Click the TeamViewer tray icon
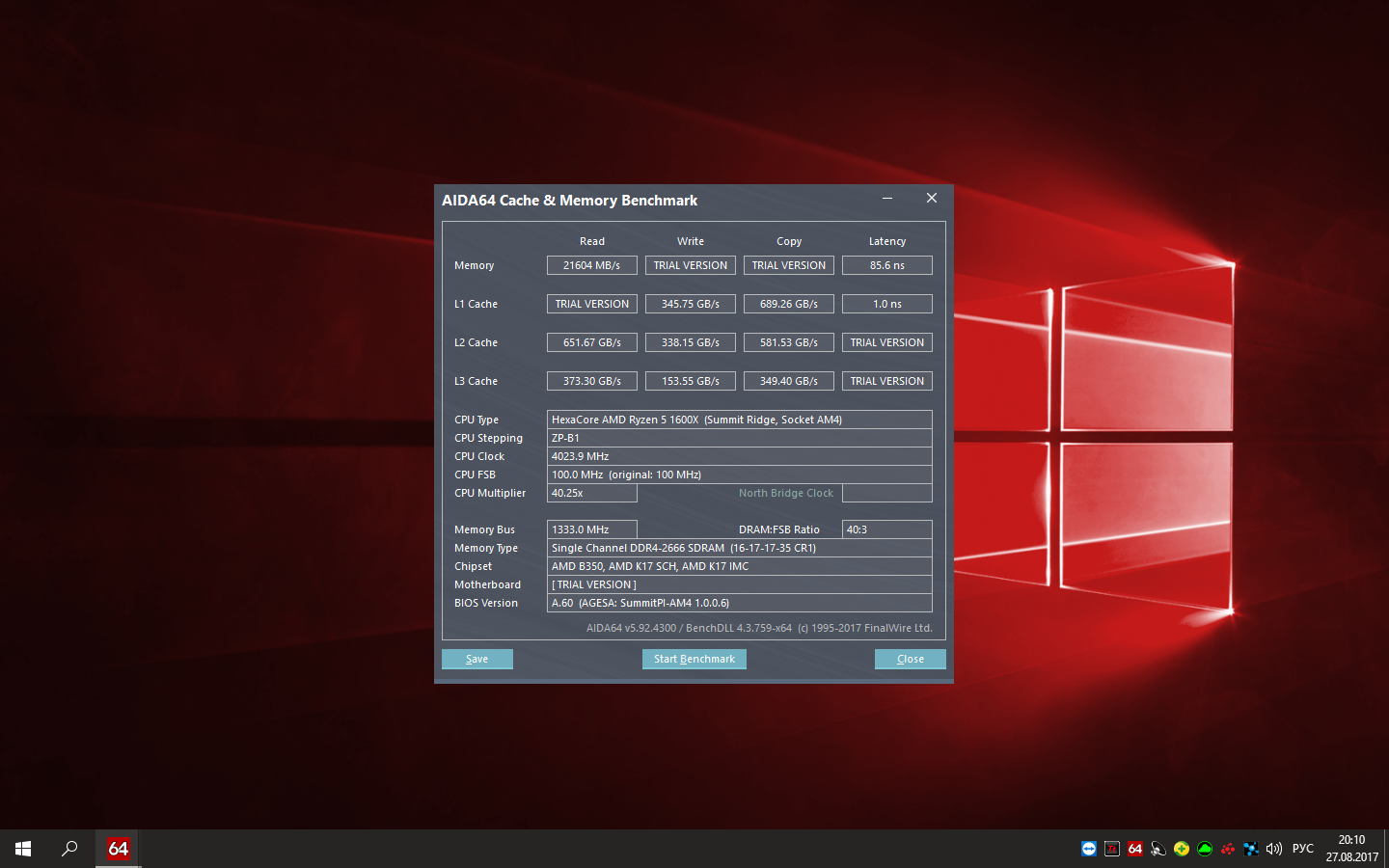 1089,849
